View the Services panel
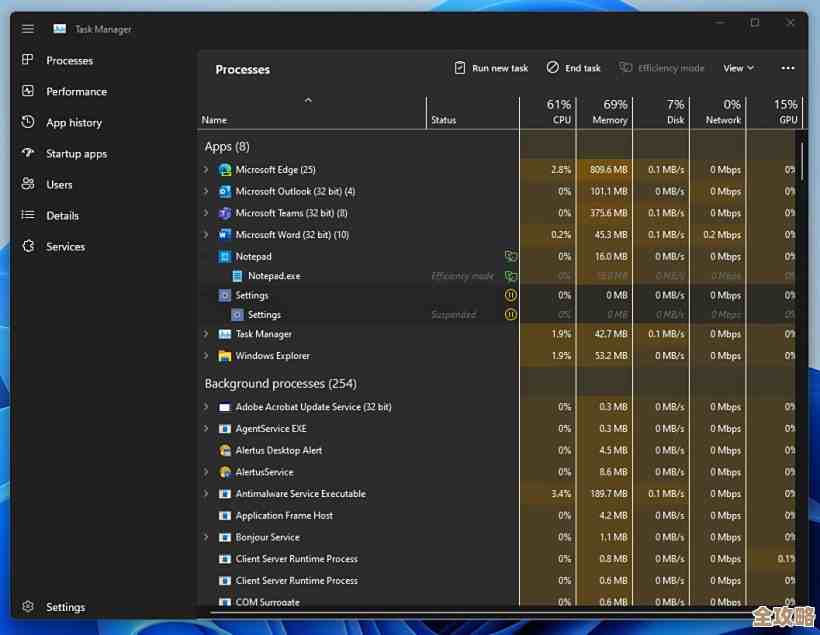Screen dimensions: 820x635 pyautogui.click(x=65, y=246)
